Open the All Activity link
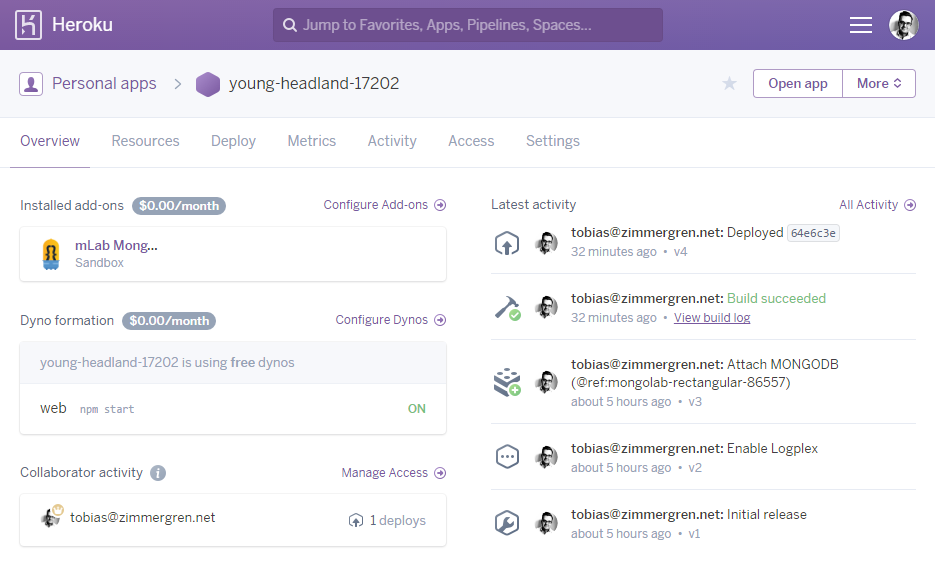935x573 pixels. [869, 205]
